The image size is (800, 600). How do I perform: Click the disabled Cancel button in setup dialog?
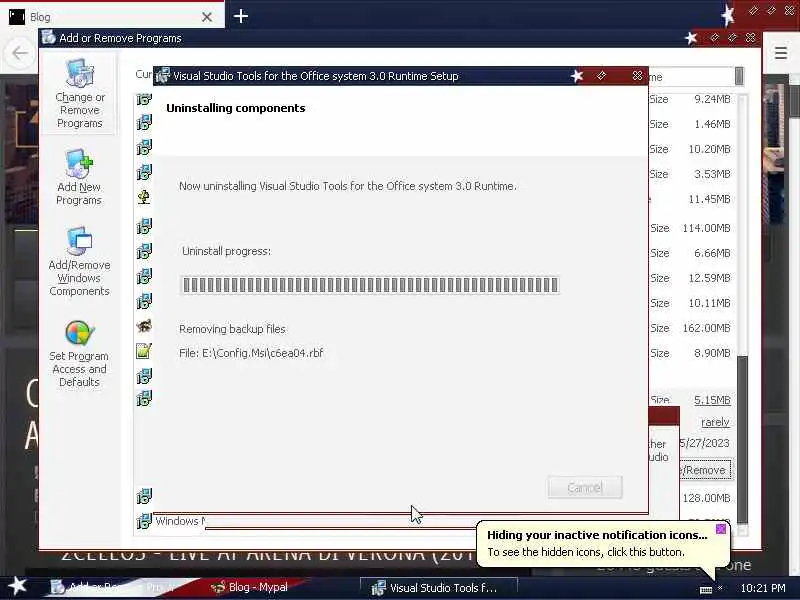coord(585,488)
